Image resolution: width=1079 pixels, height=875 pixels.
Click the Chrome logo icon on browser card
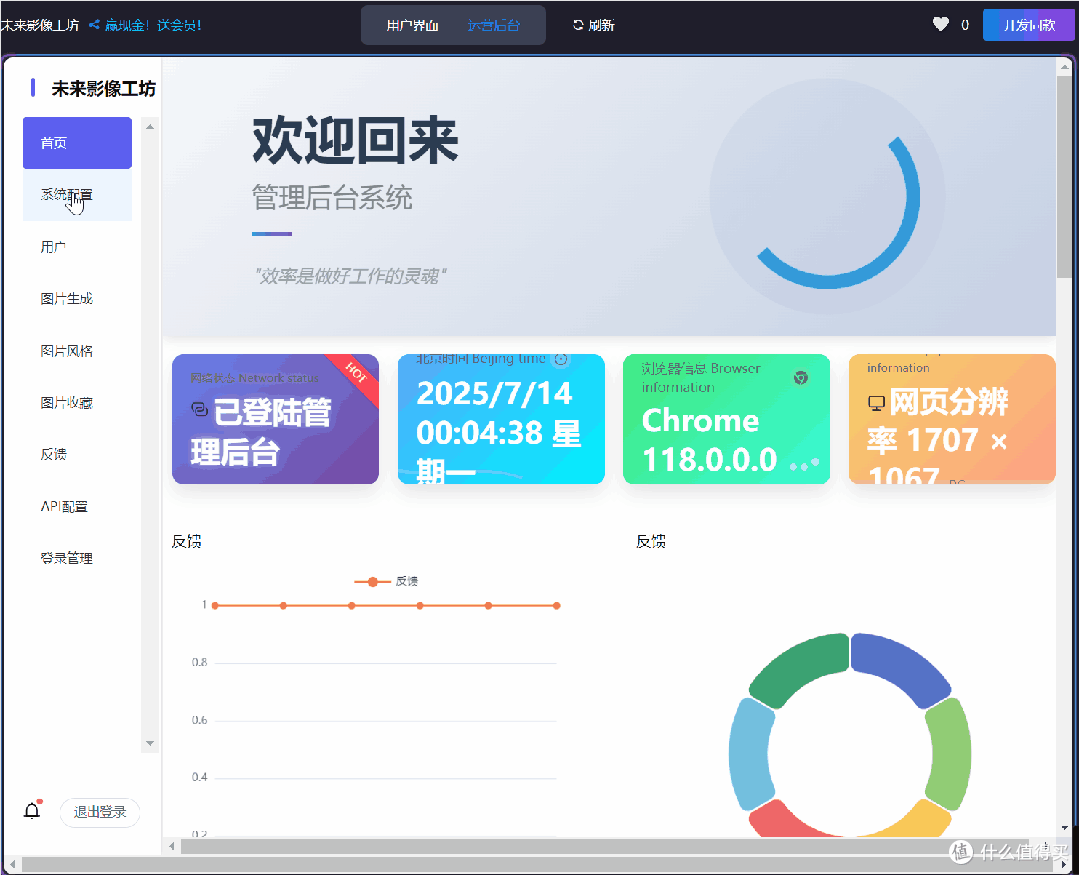800,378
